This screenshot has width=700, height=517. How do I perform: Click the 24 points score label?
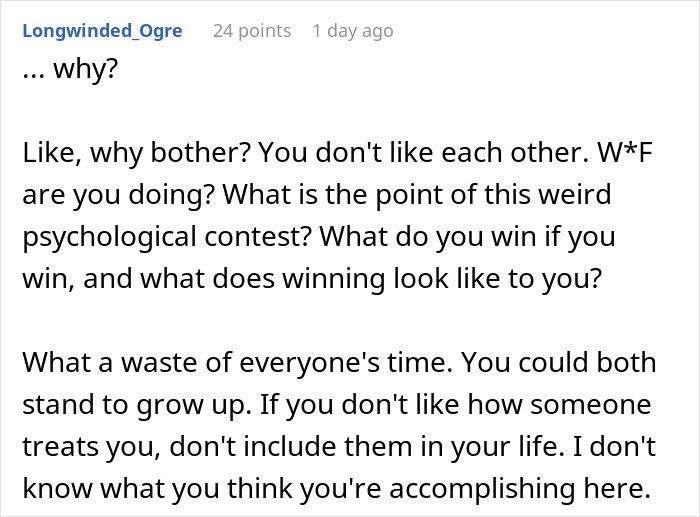(x=252, y=31)
